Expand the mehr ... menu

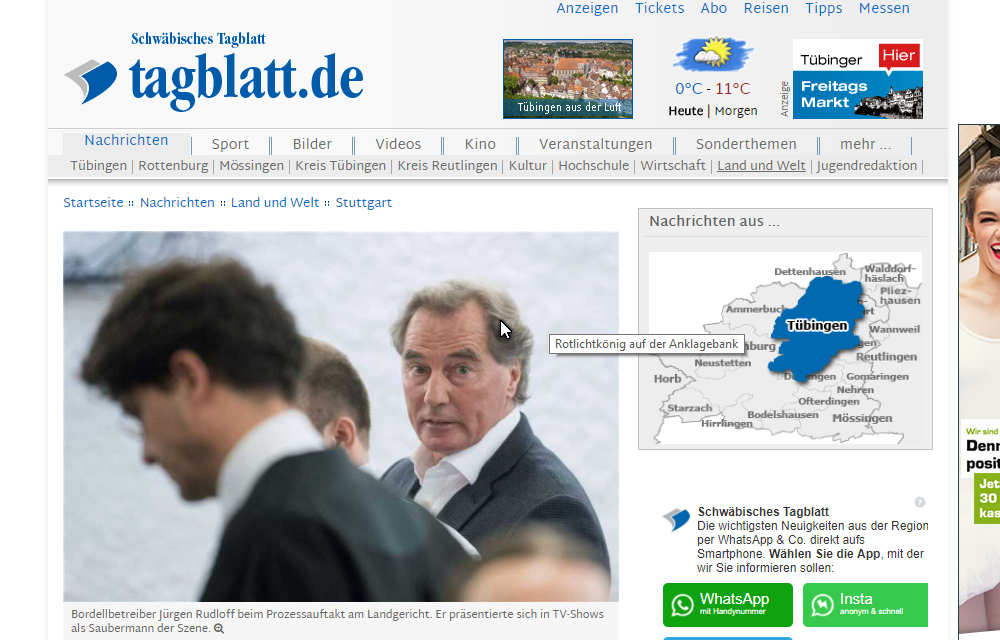coord(866,145)
